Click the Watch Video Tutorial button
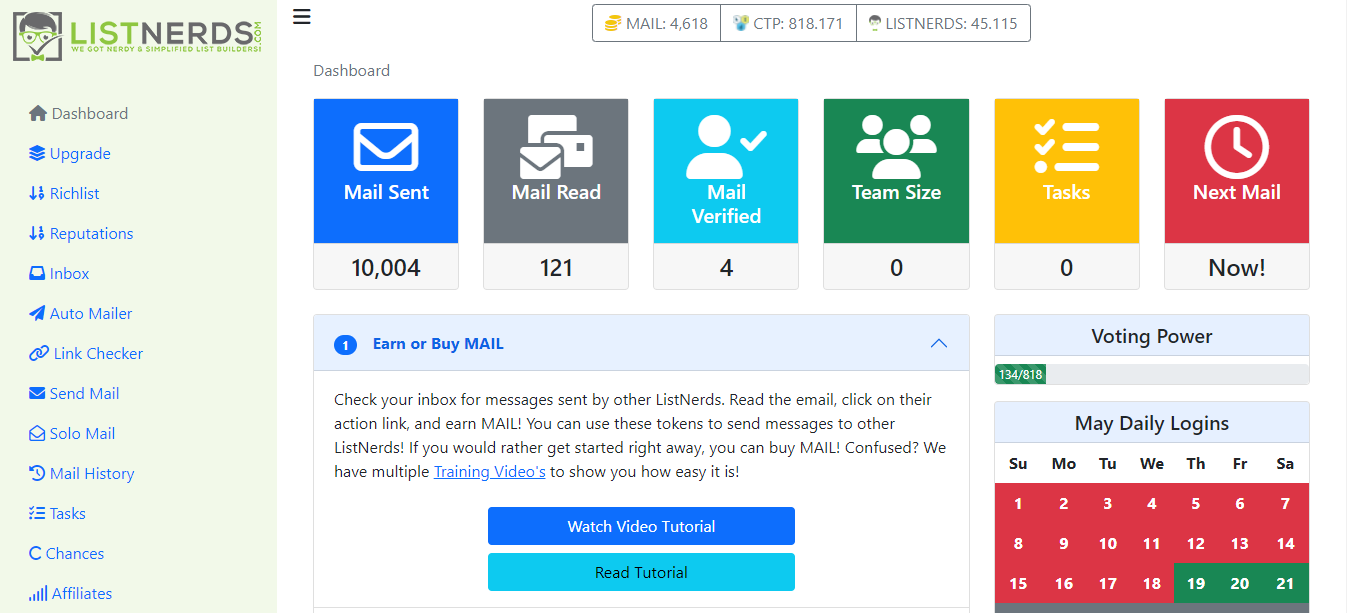Screen dimensions: 1347x613 pyautogui.click(x=641, y=526)
